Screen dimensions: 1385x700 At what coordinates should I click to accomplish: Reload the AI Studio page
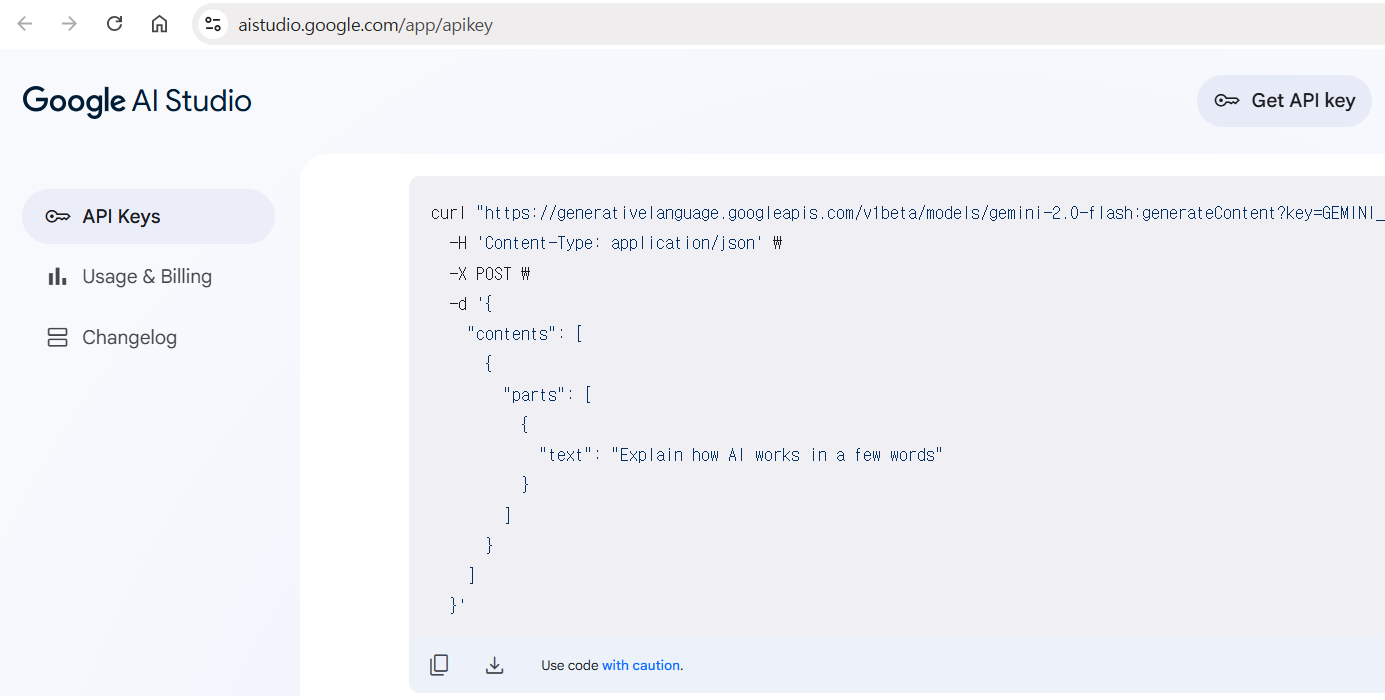click(x=115, y=24)
